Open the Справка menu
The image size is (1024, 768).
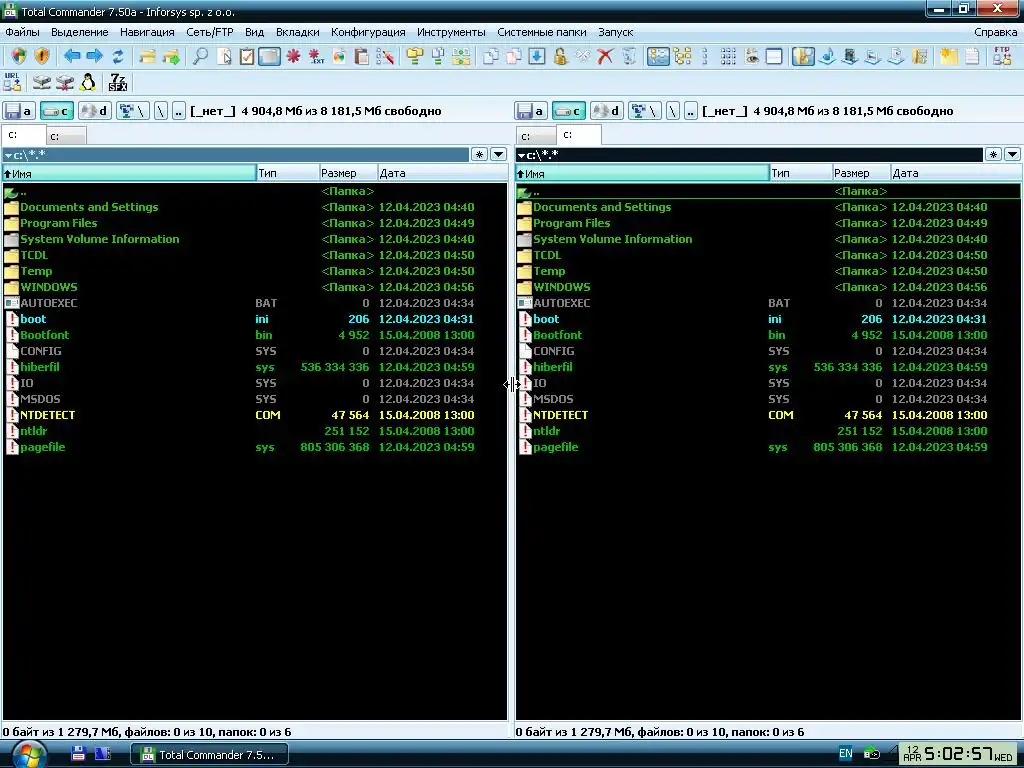tap(995, 32)
